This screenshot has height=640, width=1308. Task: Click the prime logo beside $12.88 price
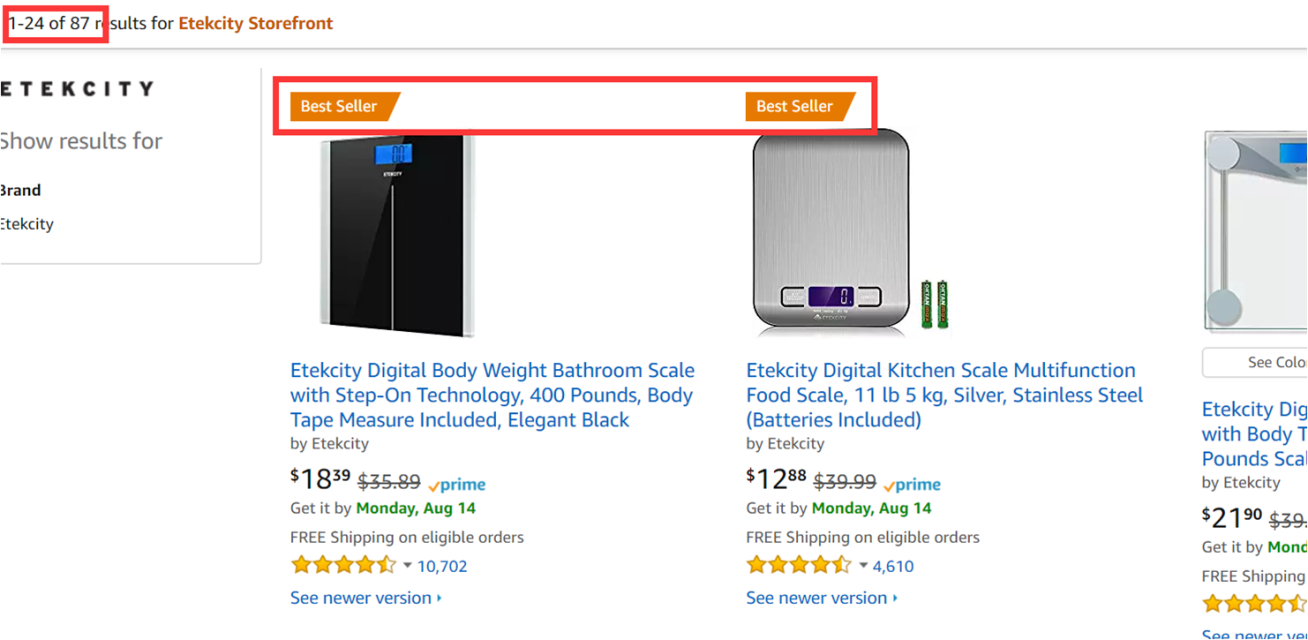click(x=912, y=484)
